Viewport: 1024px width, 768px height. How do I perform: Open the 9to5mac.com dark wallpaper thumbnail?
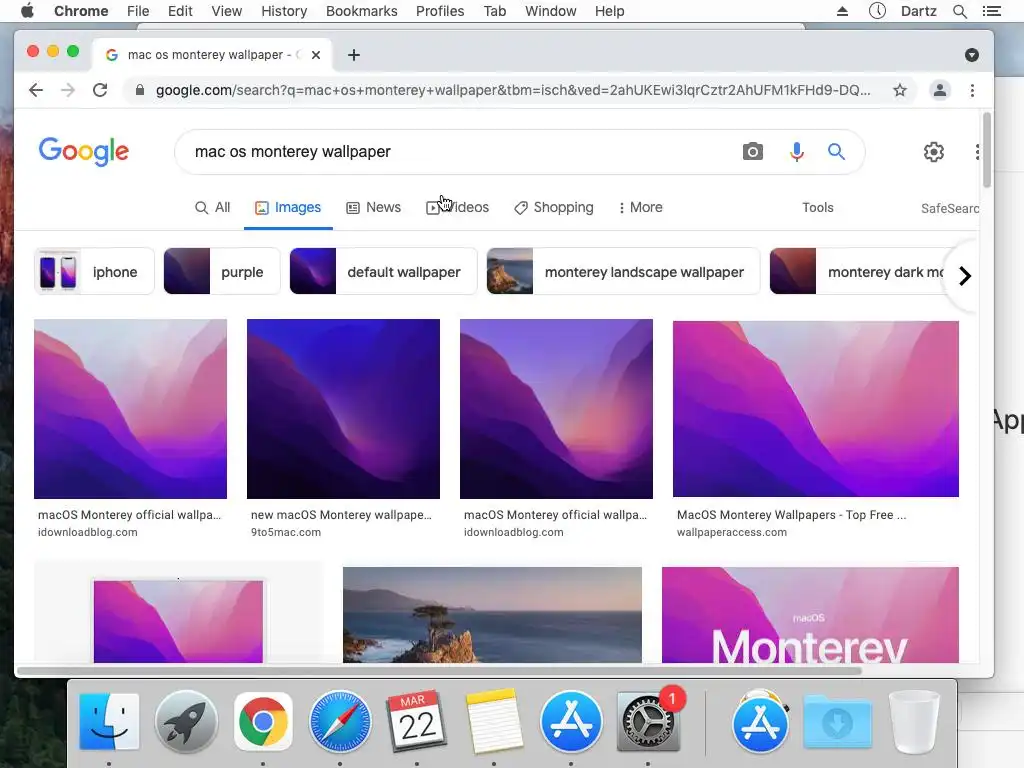(x=344, y=409)
